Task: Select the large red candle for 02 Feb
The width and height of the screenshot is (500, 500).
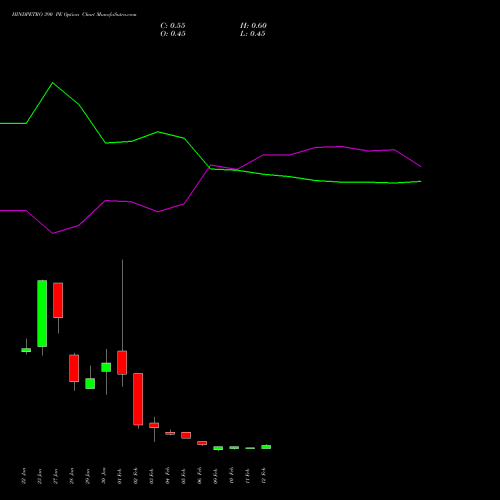Action: 138,399
